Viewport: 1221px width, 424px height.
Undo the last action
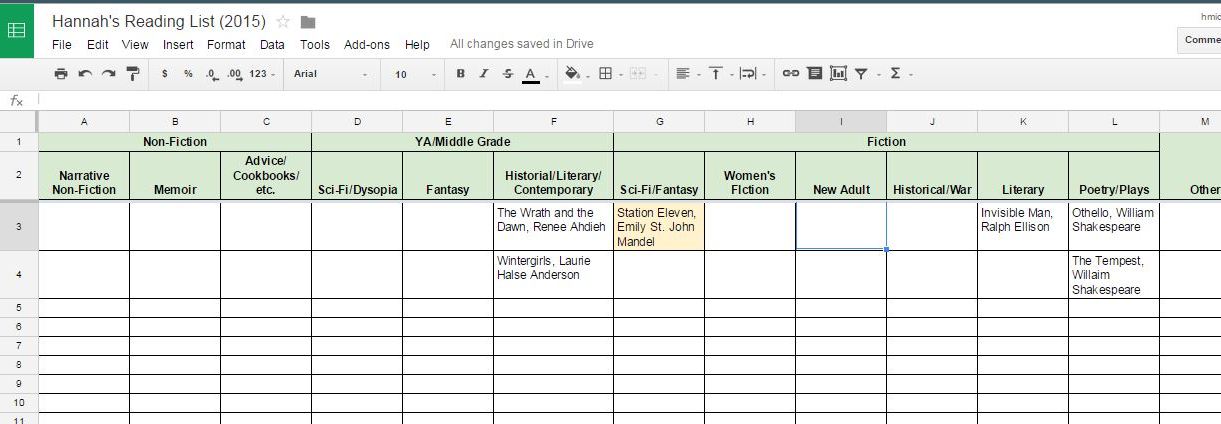[85, 74]
